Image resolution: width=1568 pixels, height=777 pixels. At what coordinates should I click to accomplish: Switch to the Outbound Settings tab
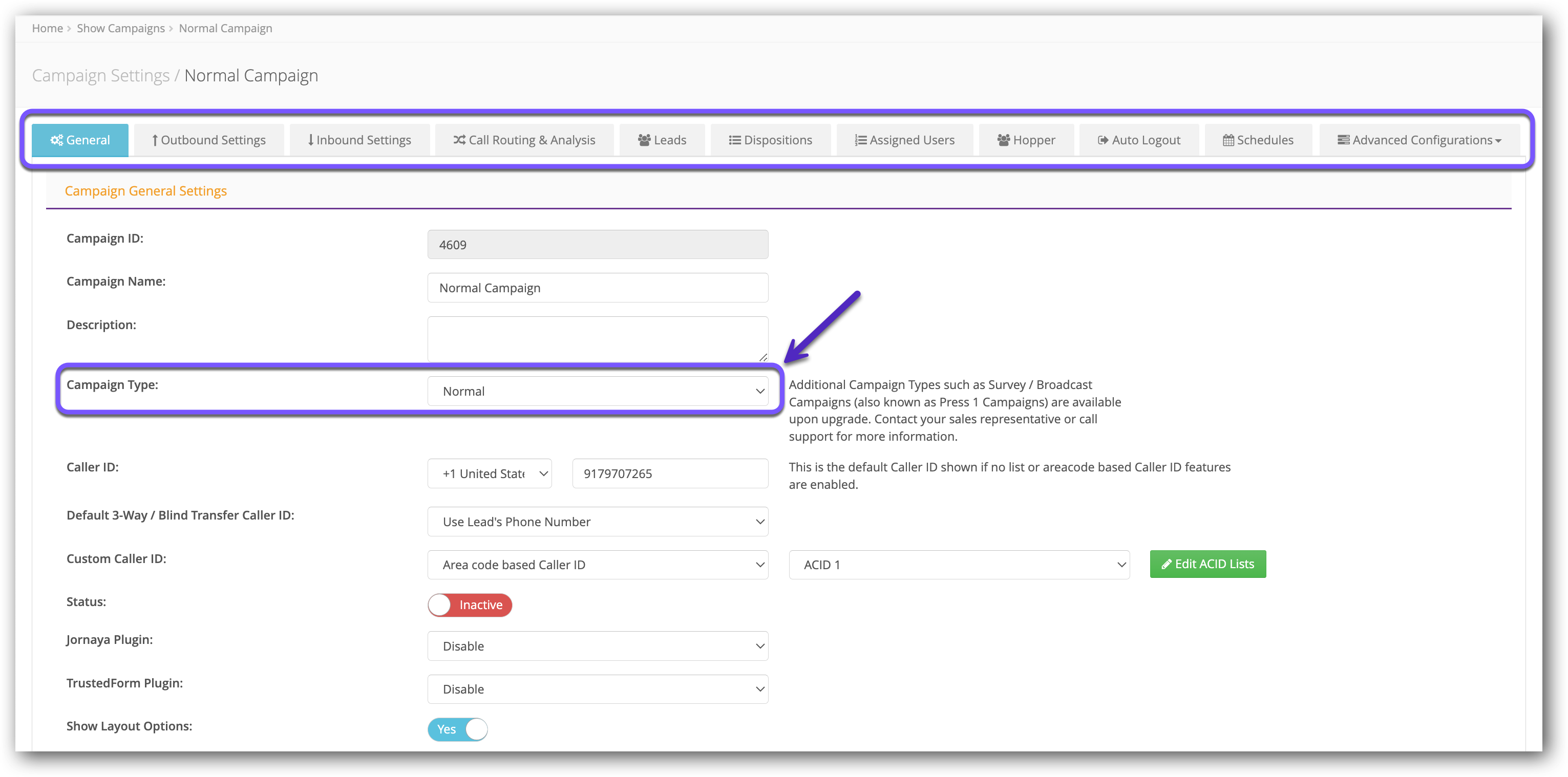click(209, 140)
